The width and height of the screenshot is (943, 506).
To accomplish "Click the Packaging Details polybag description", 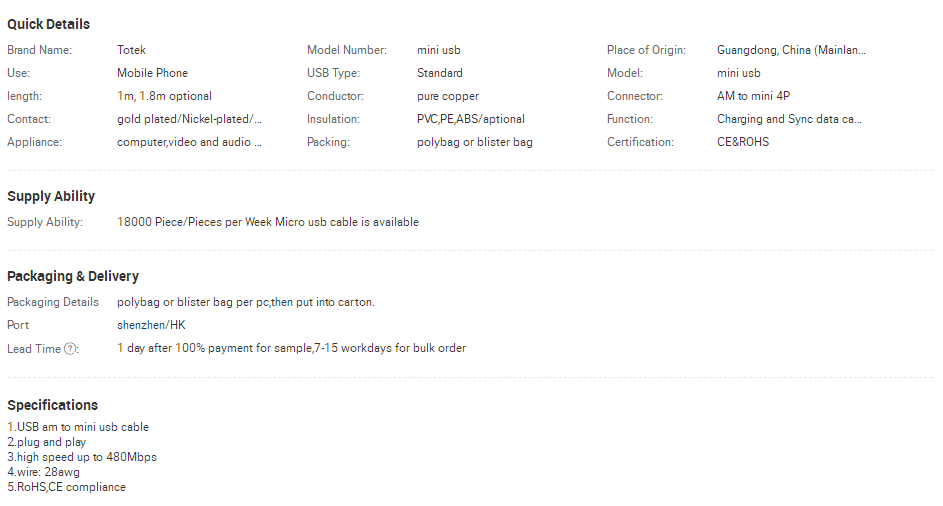I will click(245, 302).
